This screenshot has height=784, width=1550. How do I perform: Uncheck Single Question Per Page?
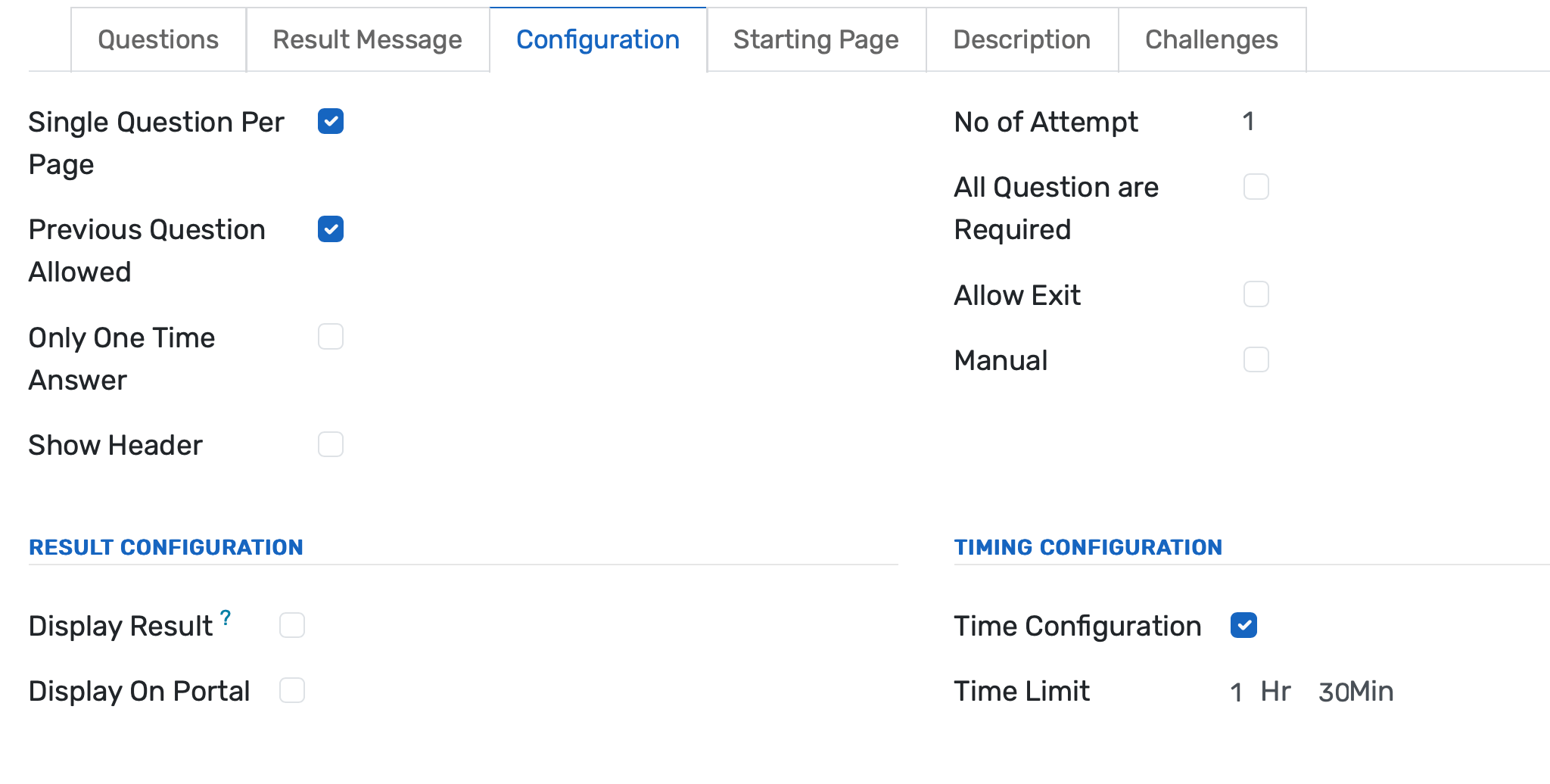pos(331,121)
